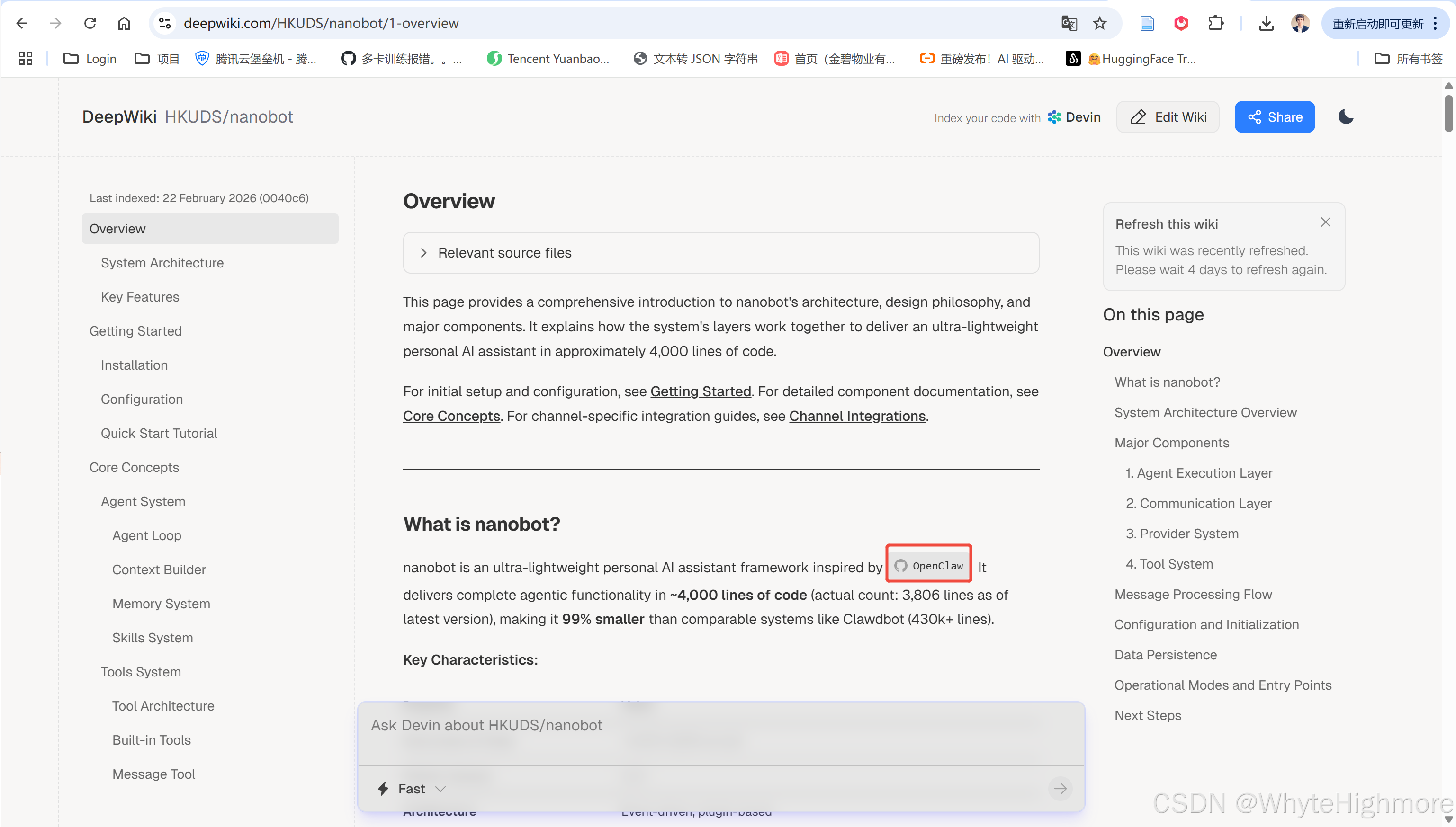Screen dimensions: 1456x827
Task: Open Built-in Tools in the sidebar
Action: click(x=152, y=740)
